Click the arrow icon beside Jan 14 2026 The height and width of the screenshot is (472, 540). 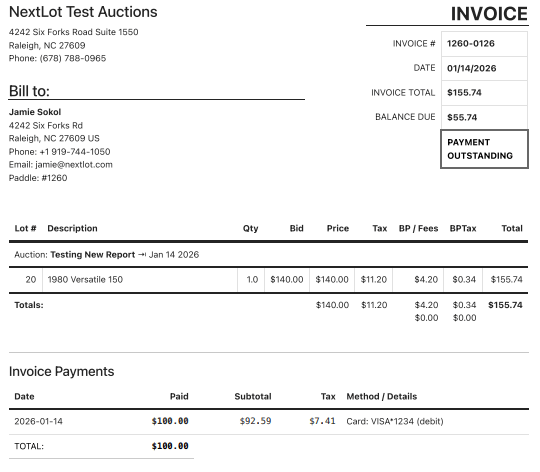[x=142, y=255]
